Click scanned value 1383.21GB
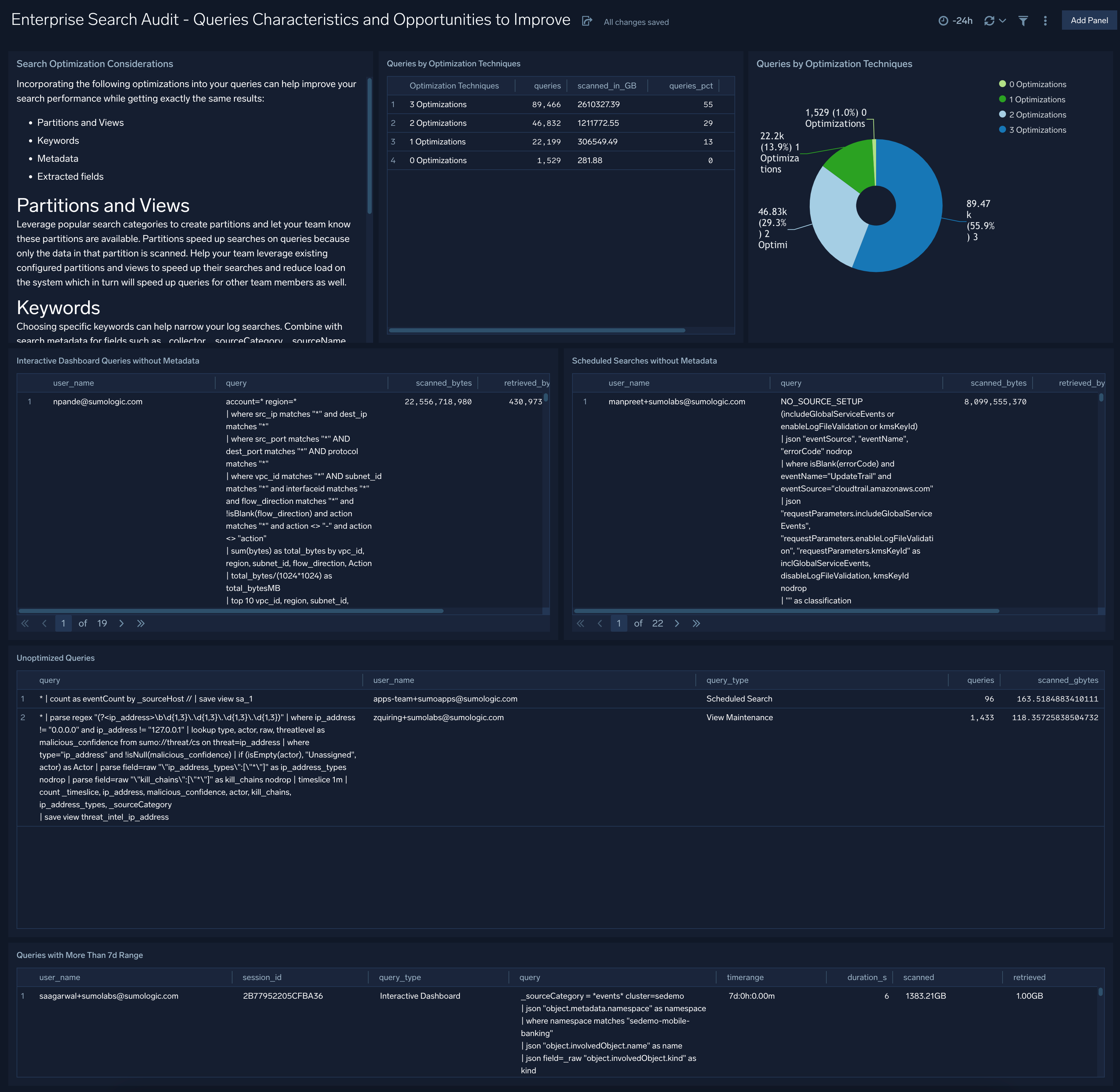 926,996
